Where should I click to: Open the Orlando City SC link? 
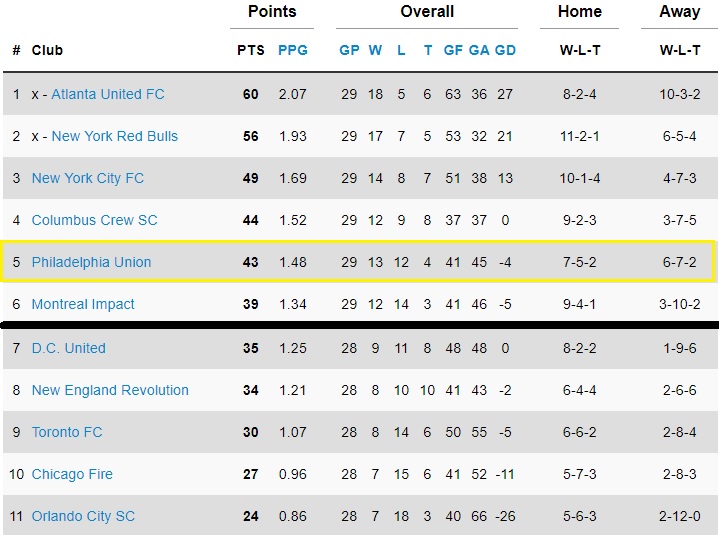[83, 516]
